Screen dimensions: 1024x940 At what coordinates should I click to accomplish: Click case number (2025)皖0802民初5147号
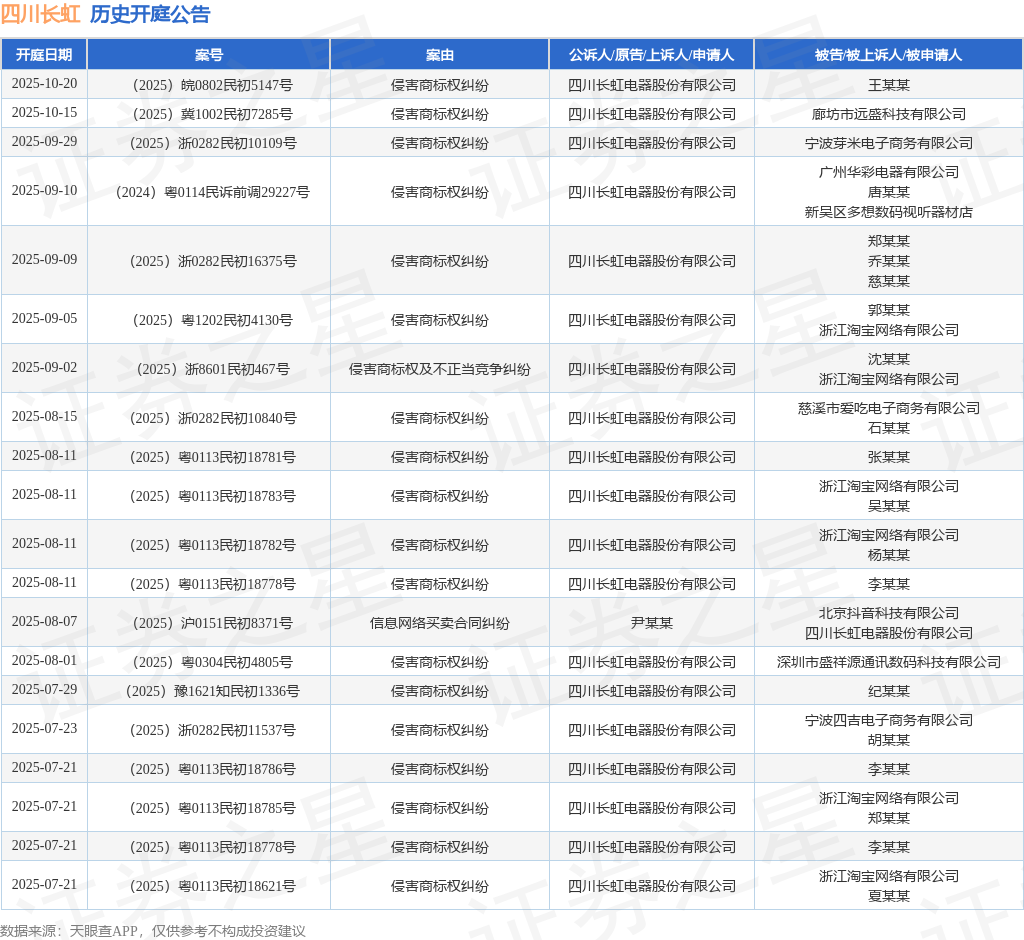tap(212, 85)
